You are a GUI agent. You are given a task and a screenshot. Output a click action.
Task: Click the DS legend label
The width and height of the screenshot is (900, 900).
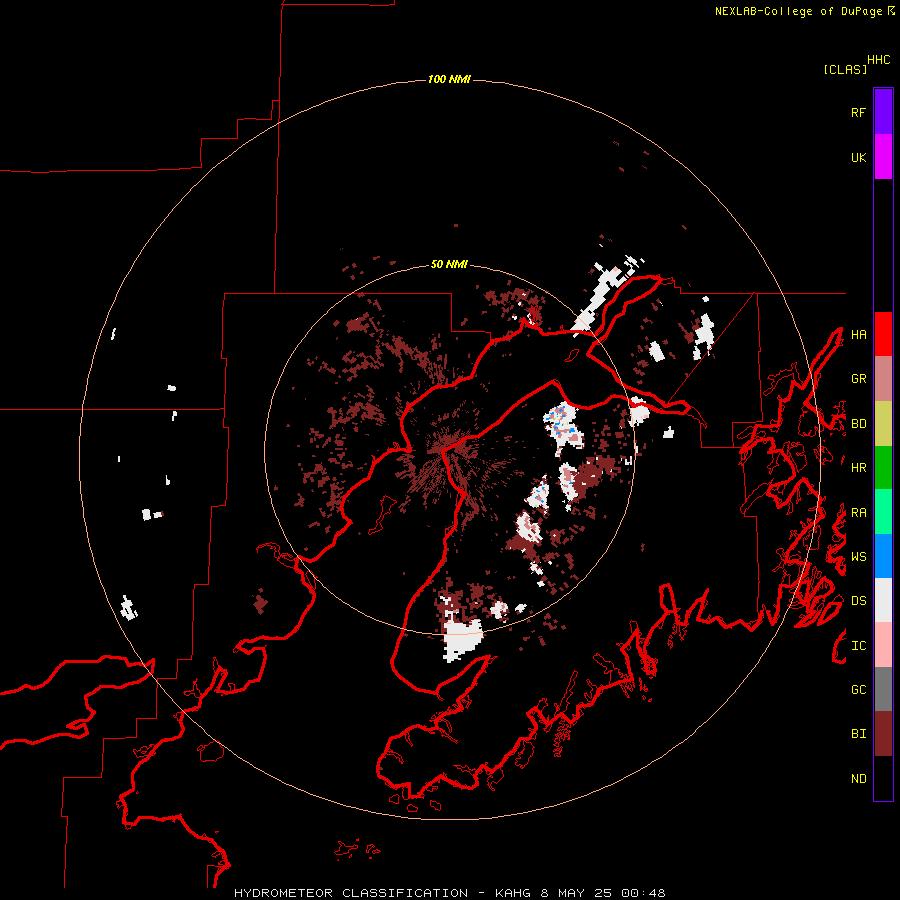pyautogui.click(x=858, y=601)
